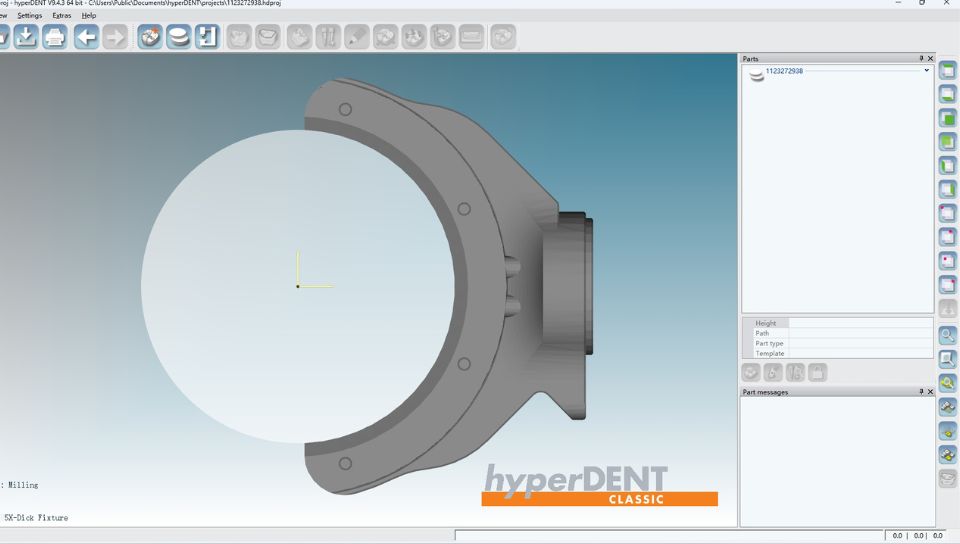Select the first view cube icon
This screenshot has width=960, height=544.
[x=947, y=94]
